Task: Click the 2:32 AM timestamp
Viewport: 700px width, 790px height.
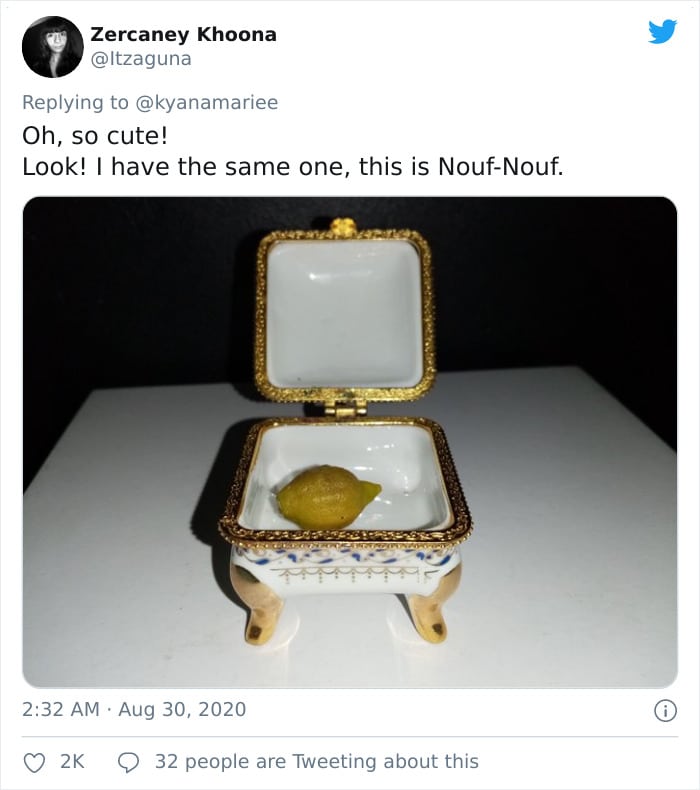Action: click(x=61, y=709)
